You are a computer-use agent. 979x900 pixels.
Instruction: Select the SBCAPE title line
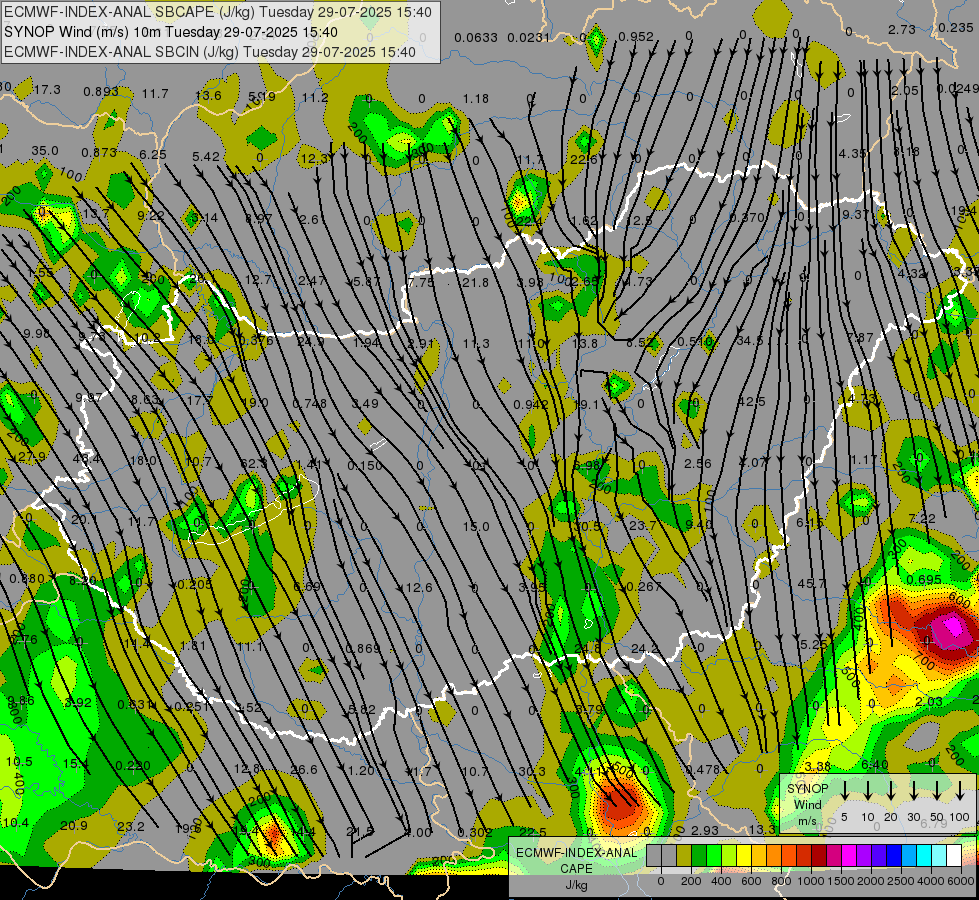click(x=218, y=12)
